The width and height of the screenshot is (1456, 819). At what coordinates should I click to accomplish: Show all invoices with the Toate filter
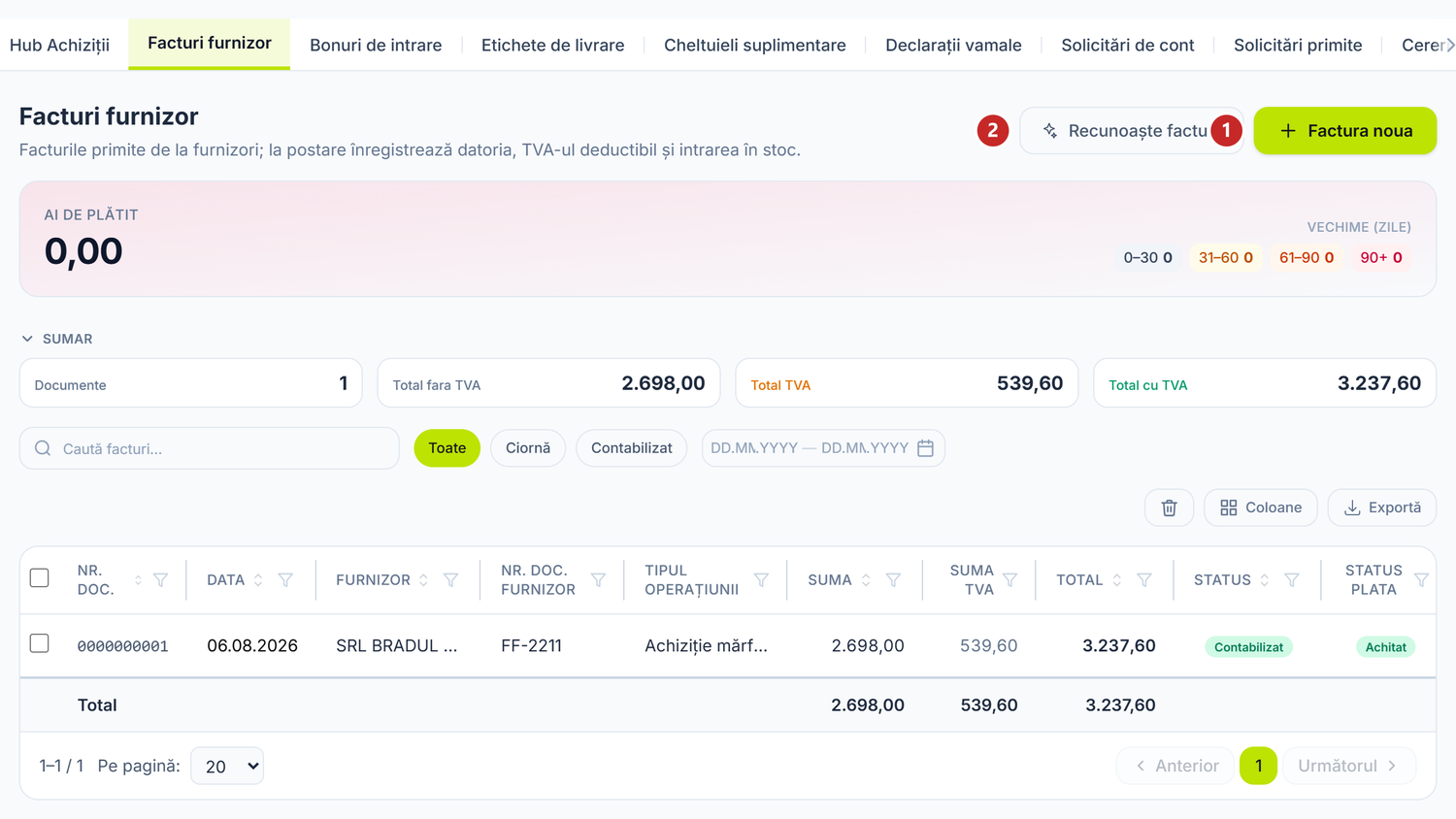[x=447, y=448]
